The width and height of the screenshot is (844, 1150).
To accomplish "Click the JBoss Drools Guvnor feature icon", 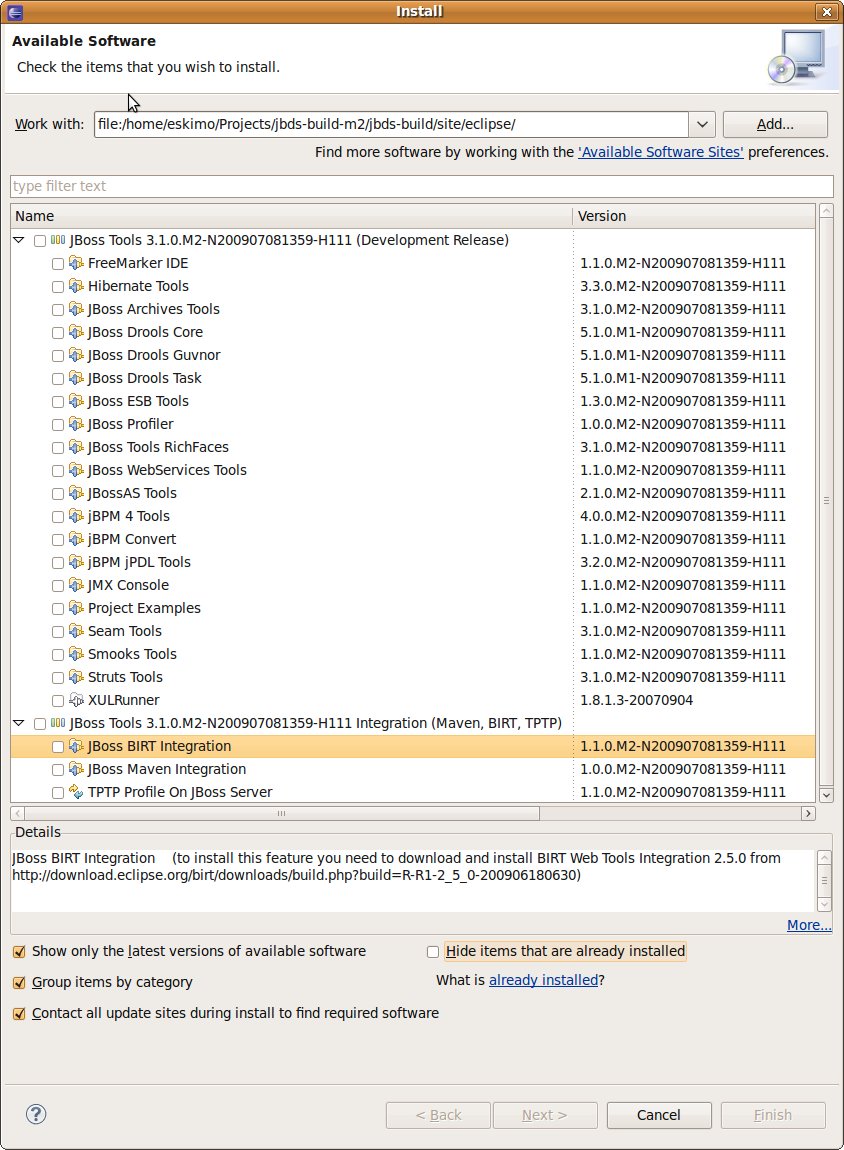I will coord(76,354).
